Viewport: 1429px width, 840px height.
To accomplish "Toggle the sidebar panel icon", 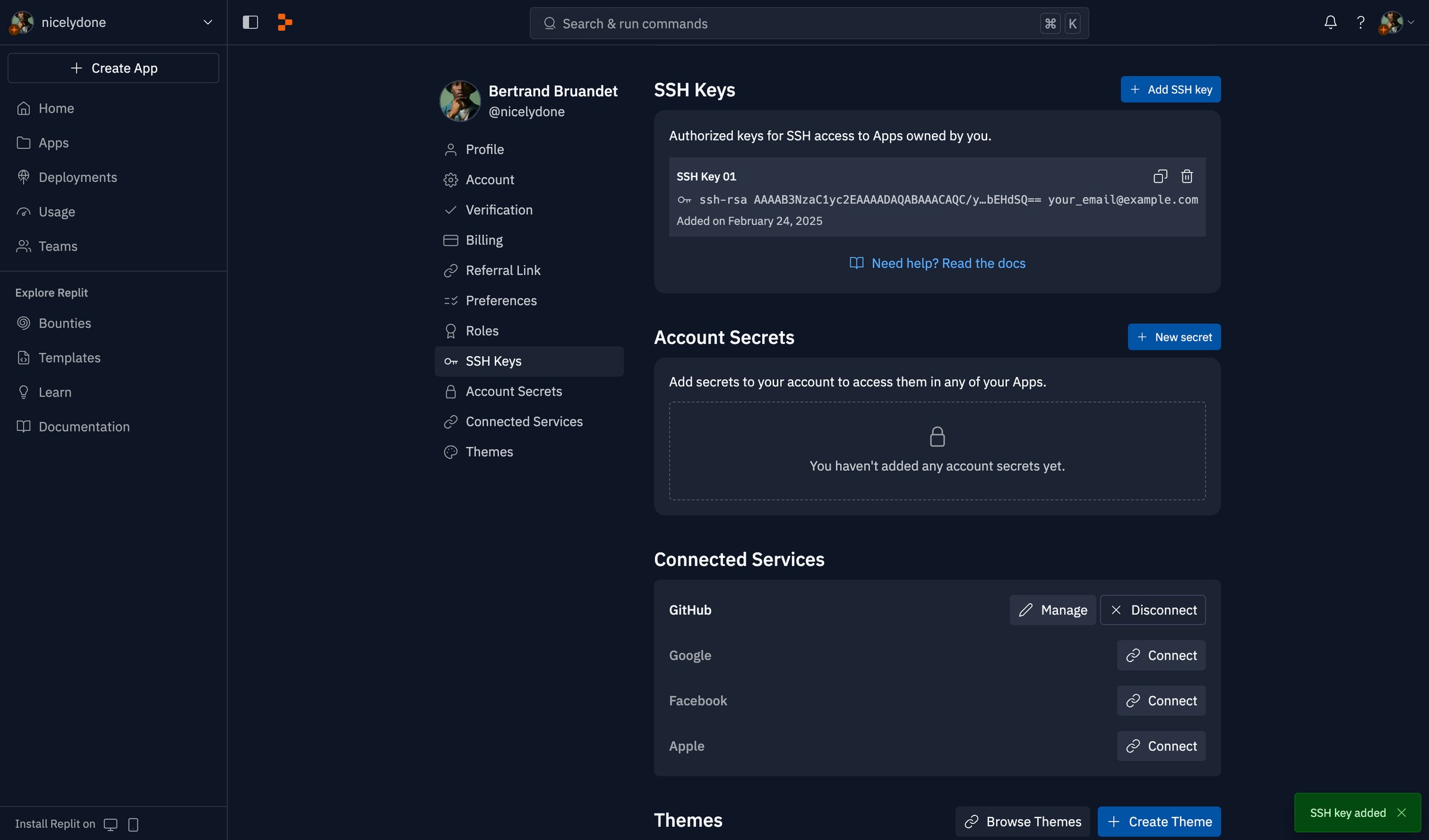I will coord(250,23).
